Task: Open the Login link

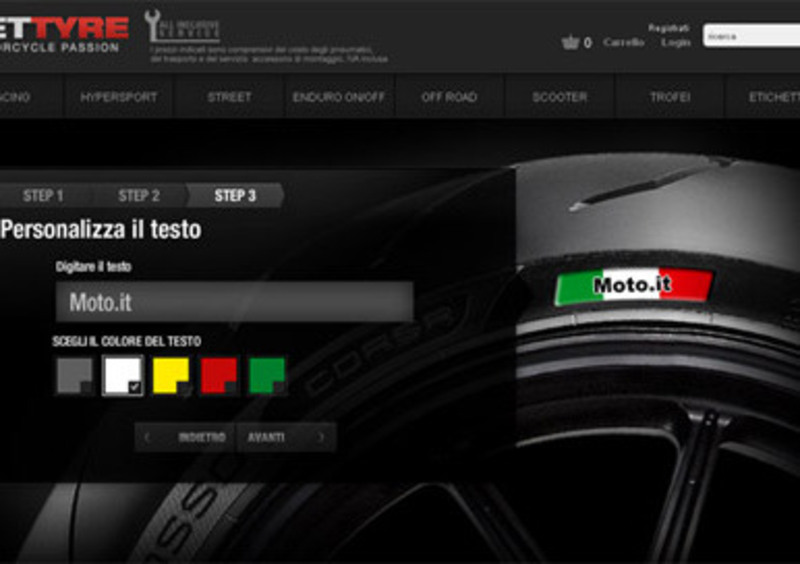Action: [676, 42]
